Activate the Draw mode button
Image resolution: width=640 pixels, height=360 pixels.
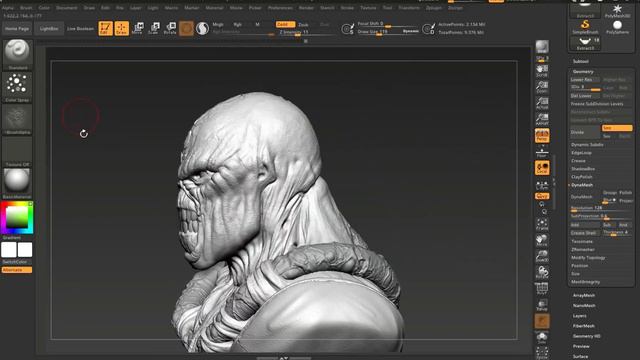pyautogui.click(x=122, y=28)
